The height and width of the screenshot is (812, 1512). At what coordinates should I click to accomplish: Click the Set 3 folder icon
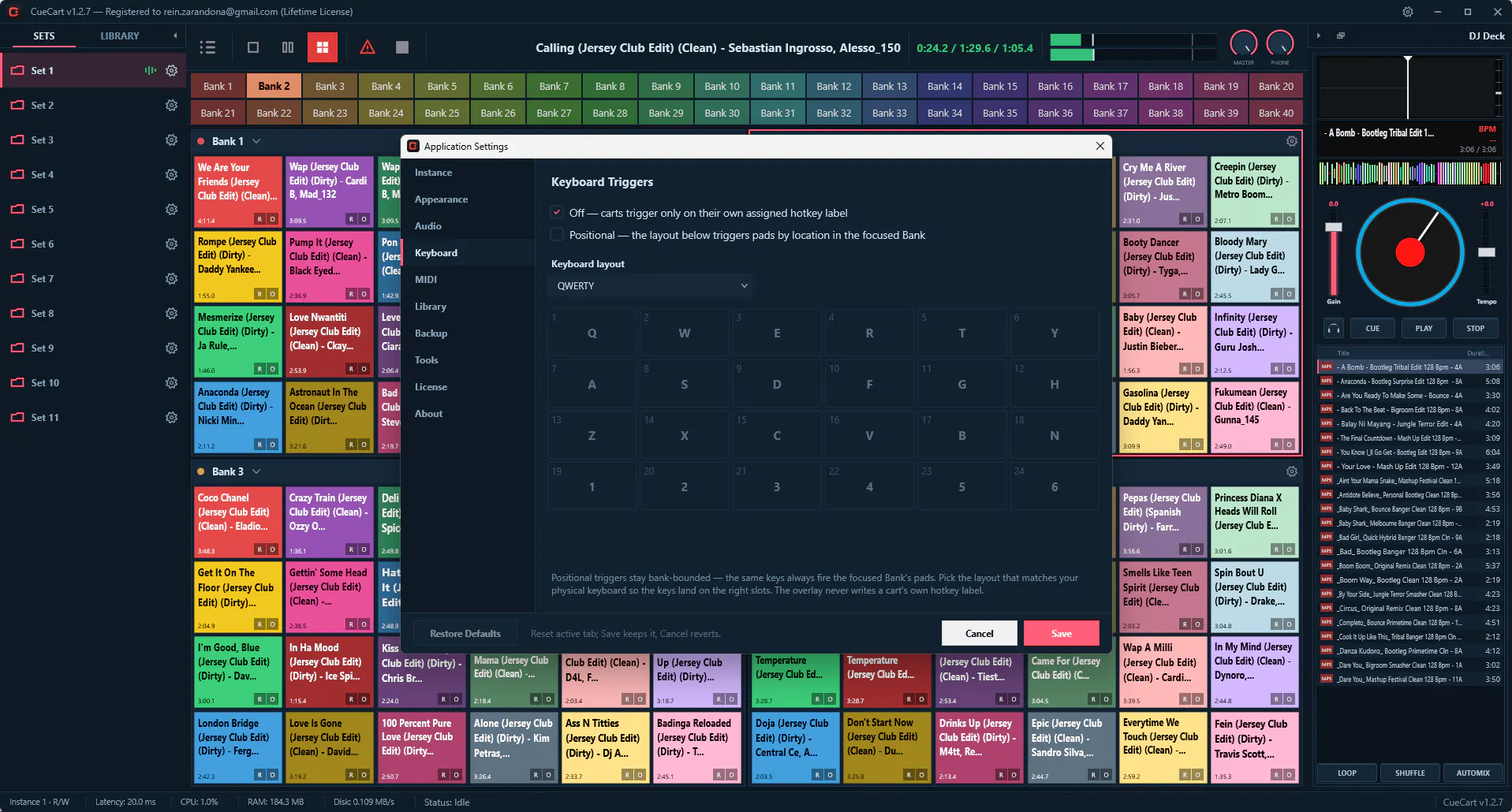tap(17, 140)
